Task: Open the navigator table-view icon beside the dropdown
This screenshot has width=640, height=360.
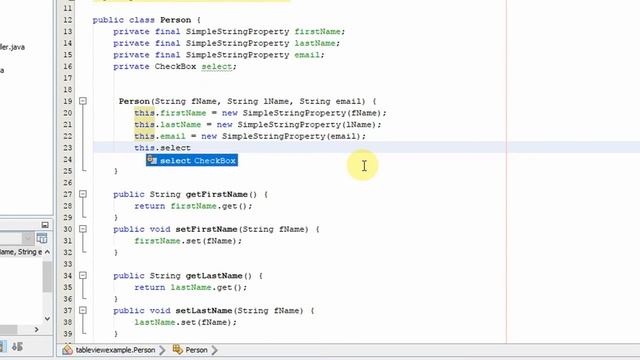Action: (x=42, y=238)
